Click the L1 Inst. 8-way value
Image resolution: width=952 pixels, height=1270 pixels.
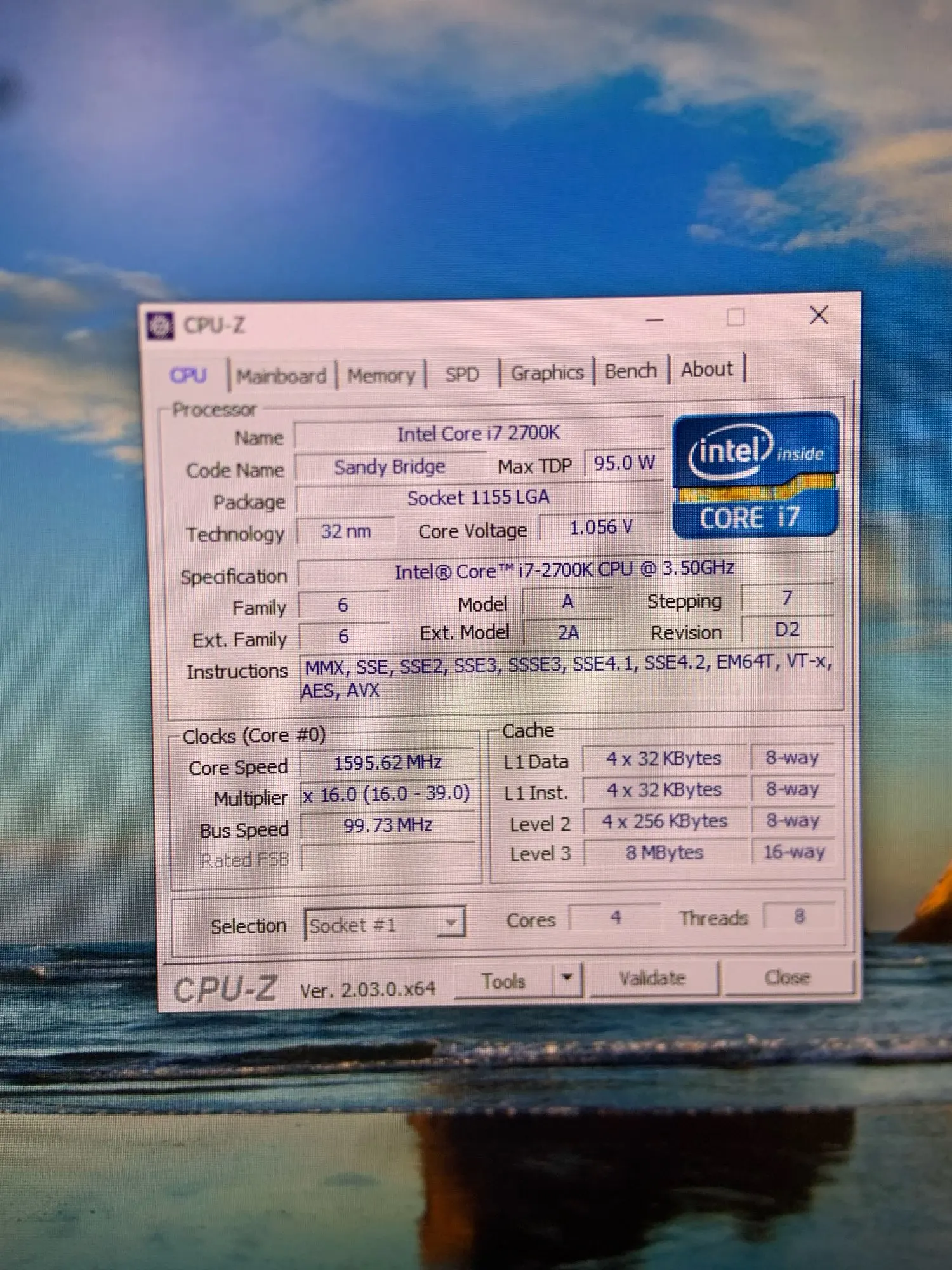pyautogui.click(x=793, y=789)
